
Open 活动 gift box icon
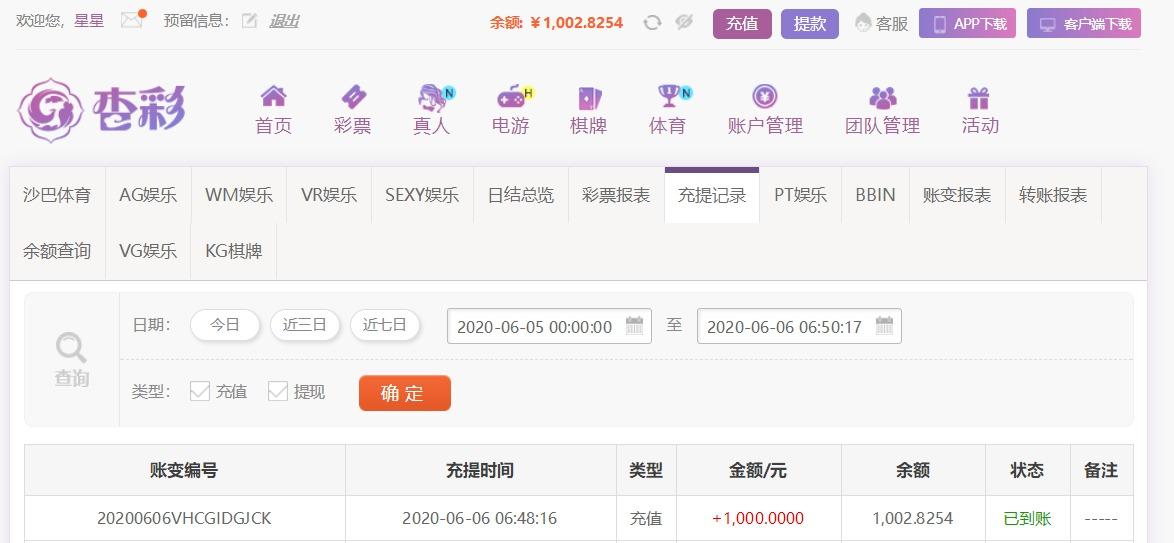click(x=979, y=97)
